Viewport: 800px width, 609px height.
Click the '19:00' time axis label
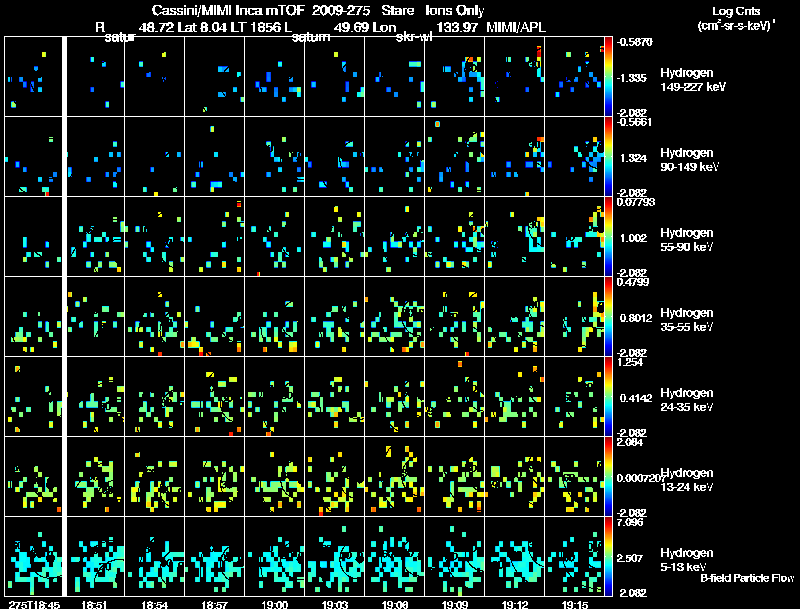click(x=274, y=605)
